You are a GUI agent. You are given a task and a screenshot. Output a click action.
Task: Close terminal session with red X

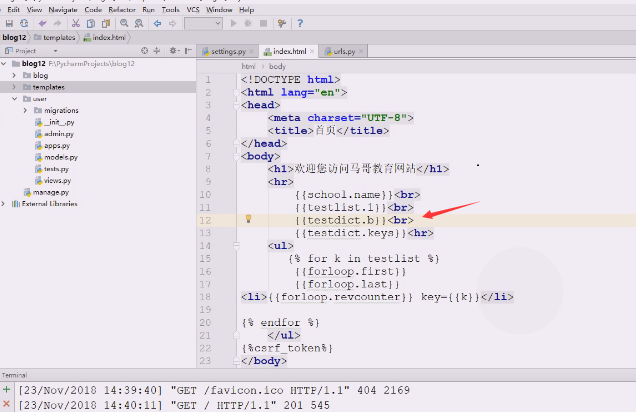[6, 404]
